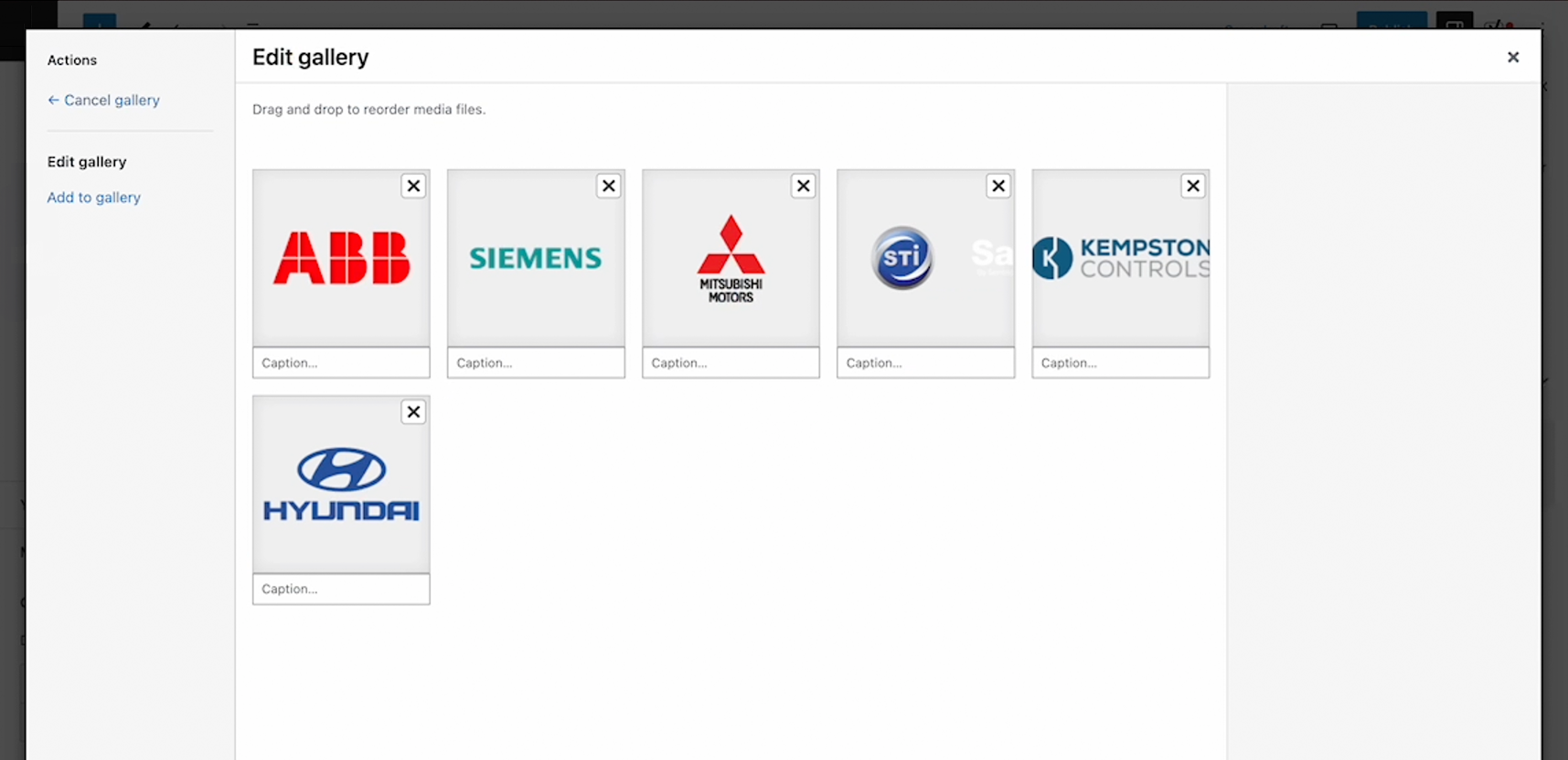Remove the Mitsubishi Motors image from gallery
The image size is (1568, 760).
(x=803, y=186)
